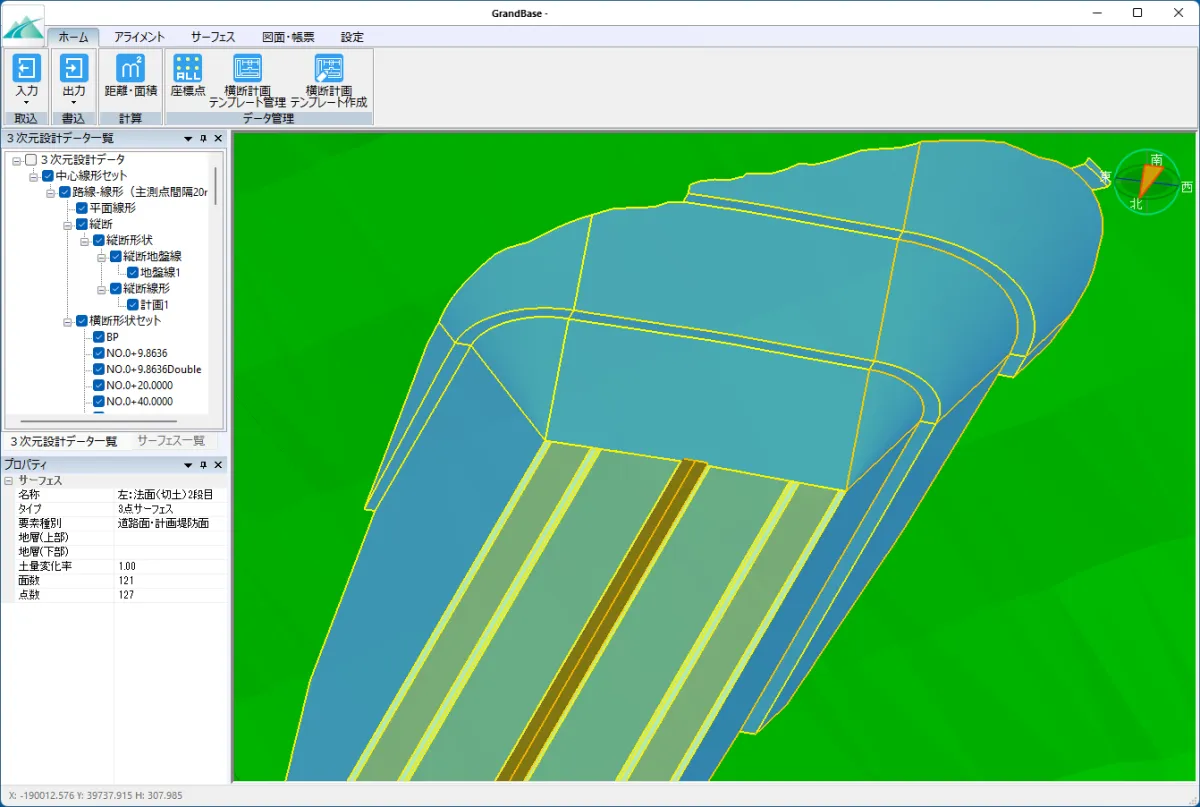Pin the 3次元設計データ一覧 panel
Screen dimensions: 1200x807
tap(203, 138)
